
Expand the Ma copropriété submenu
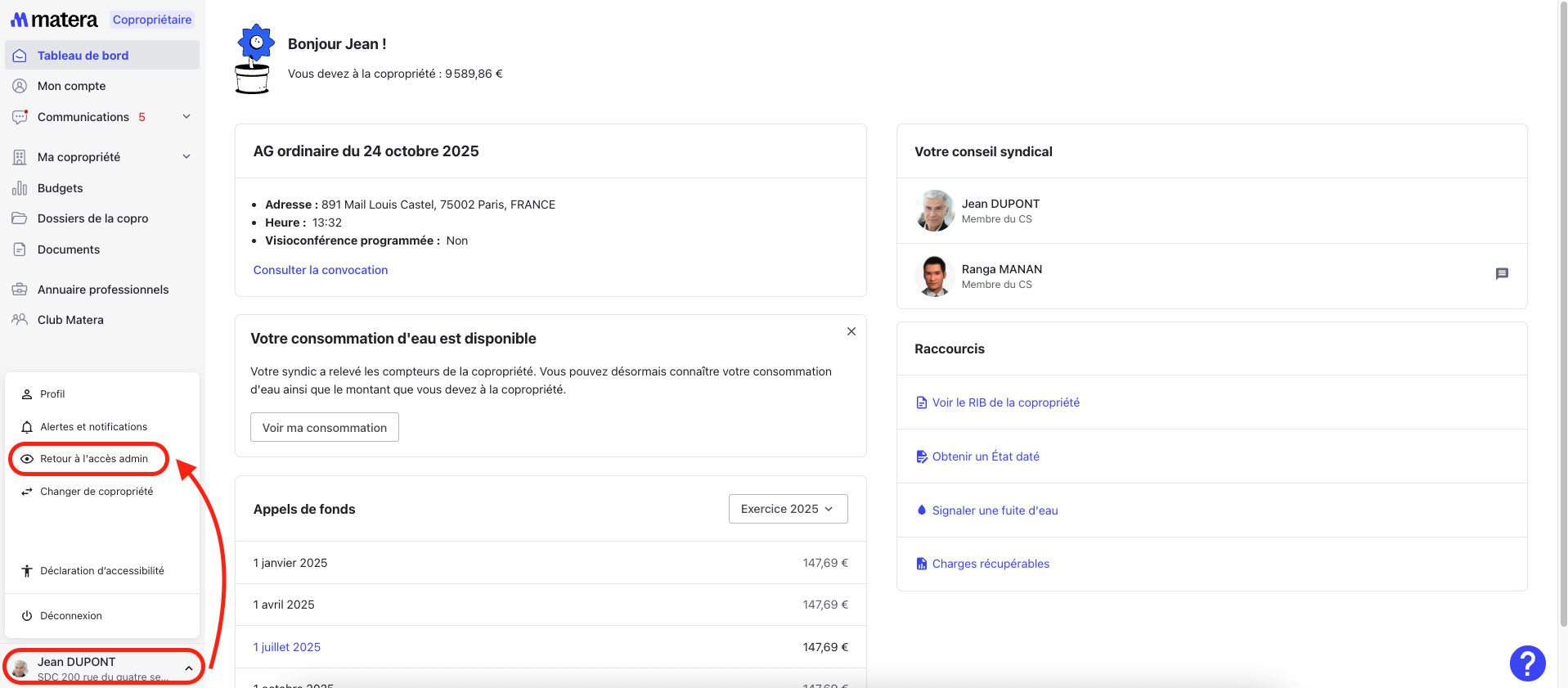coord(186,157)
